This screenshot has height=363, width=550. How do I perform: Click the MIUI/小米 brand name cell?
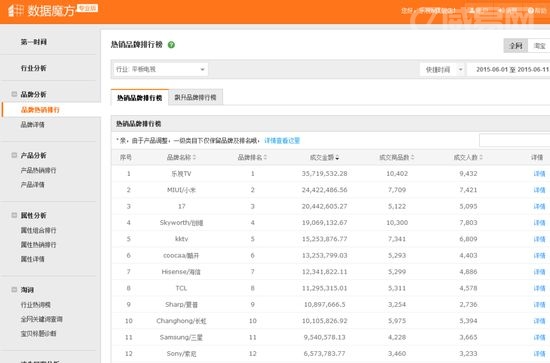tap(181, 190)
